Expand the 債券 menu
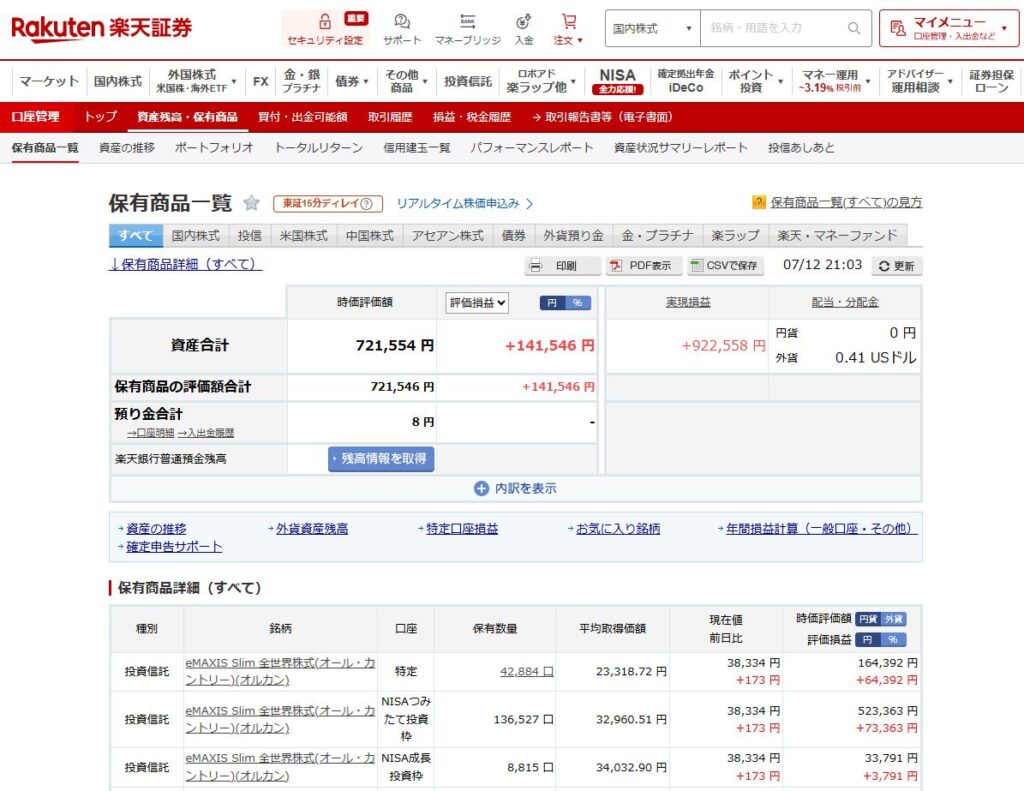Screen dimensions: 1024x791 click(x=351, y=81)
